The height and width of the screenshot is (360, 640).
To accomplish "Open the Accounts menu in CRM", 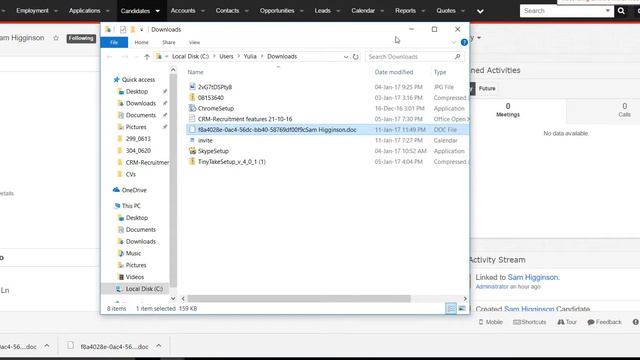I will (183, 11).
